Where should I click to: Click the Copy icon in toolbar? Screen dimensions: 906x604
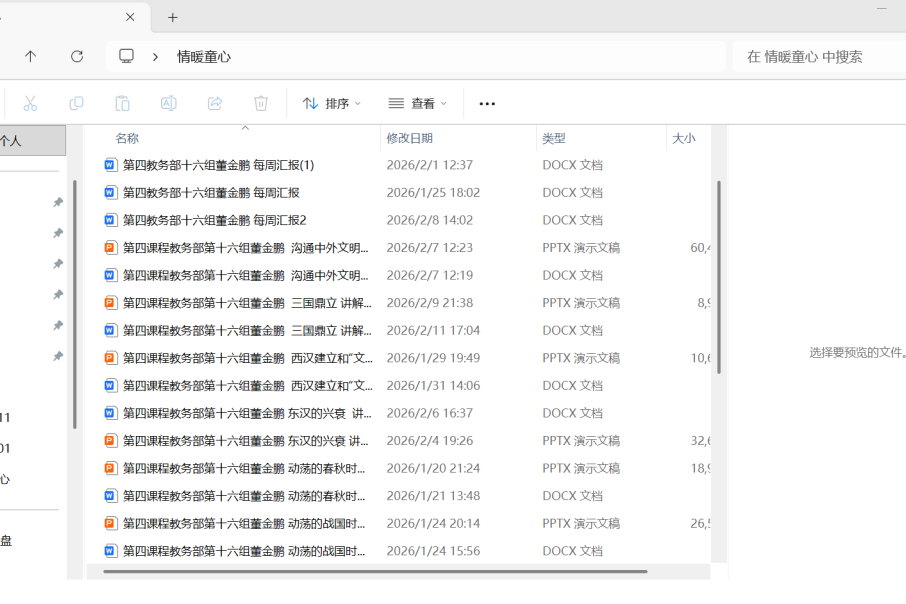coord(76,103)
